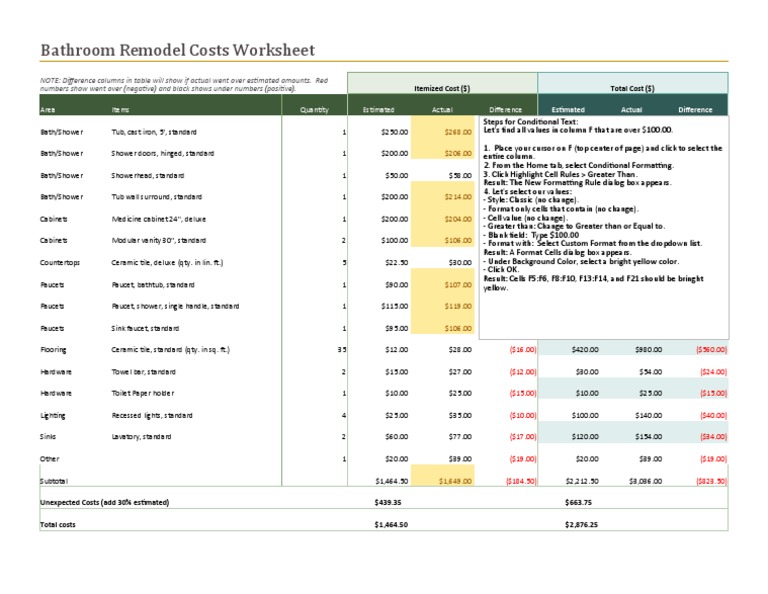Select the Total Cost ($) header cell

pos(633,88)
